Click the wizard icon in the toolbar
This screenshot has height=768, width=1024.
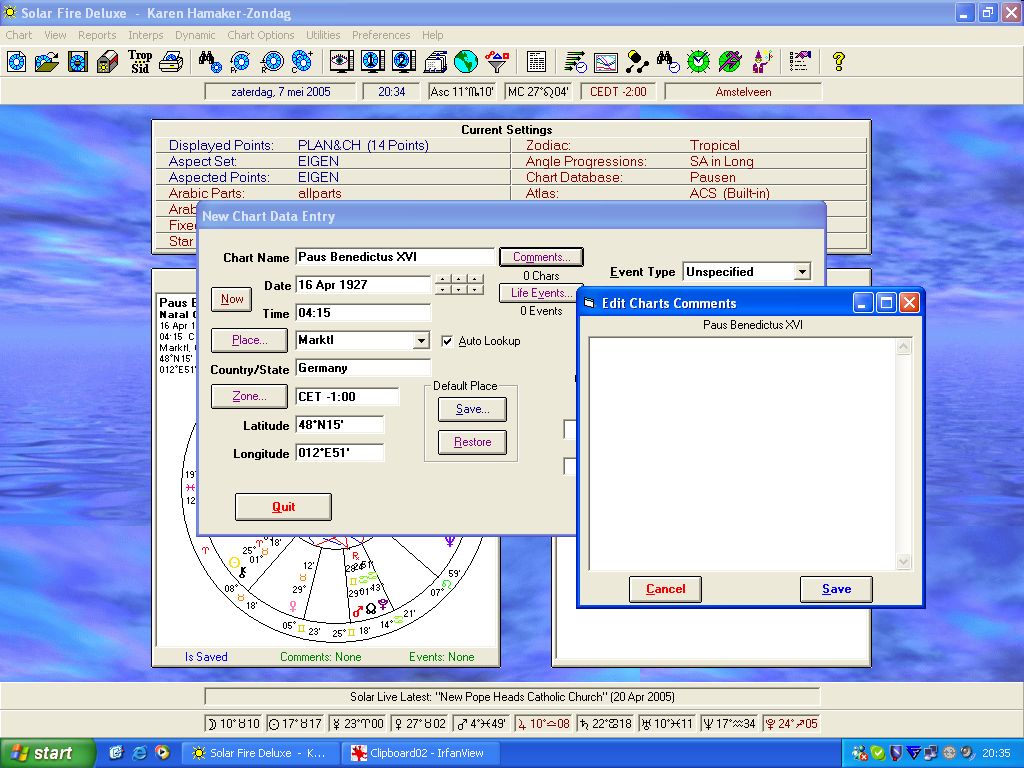[763, 62]
